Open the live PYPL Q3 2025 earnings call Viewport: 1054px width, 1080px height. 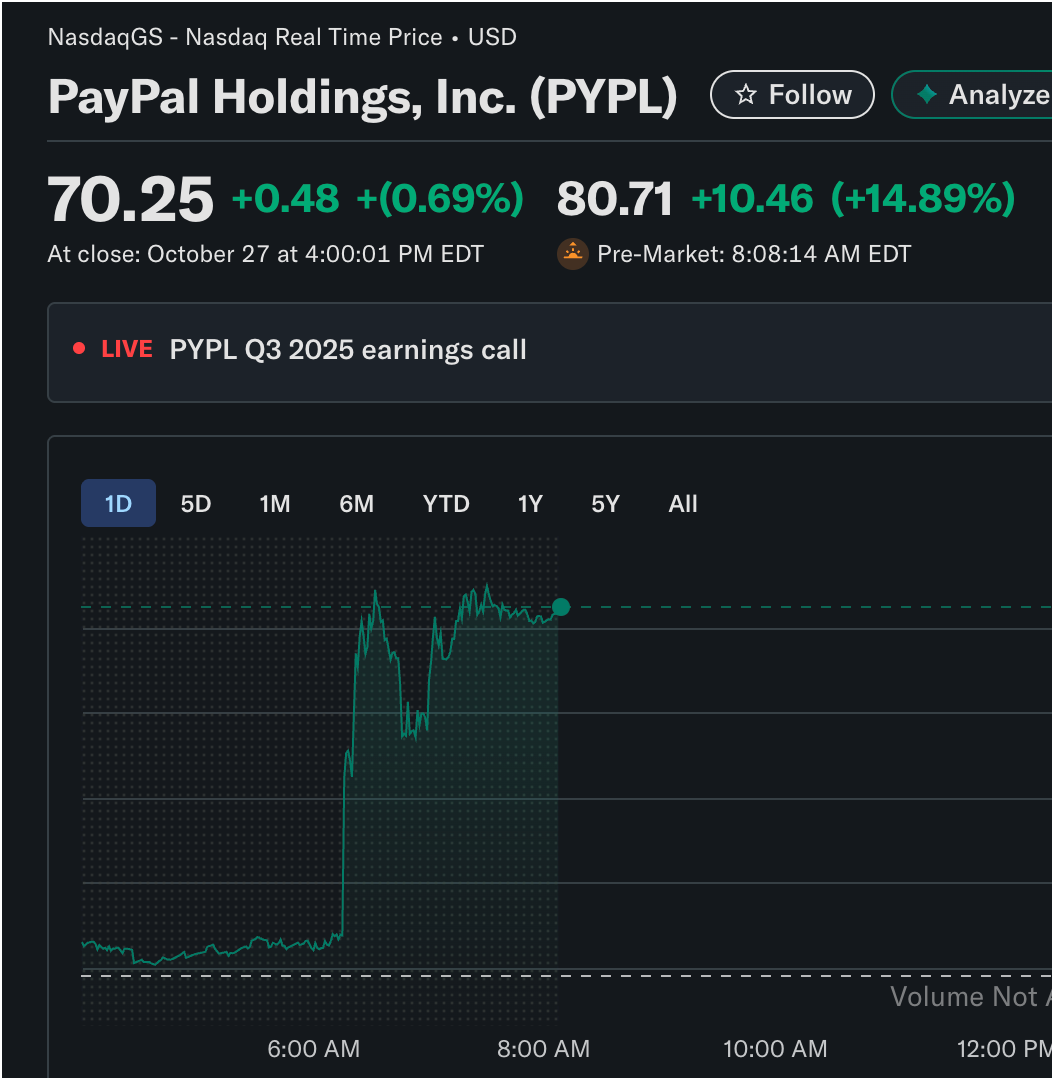coord(550,352)
